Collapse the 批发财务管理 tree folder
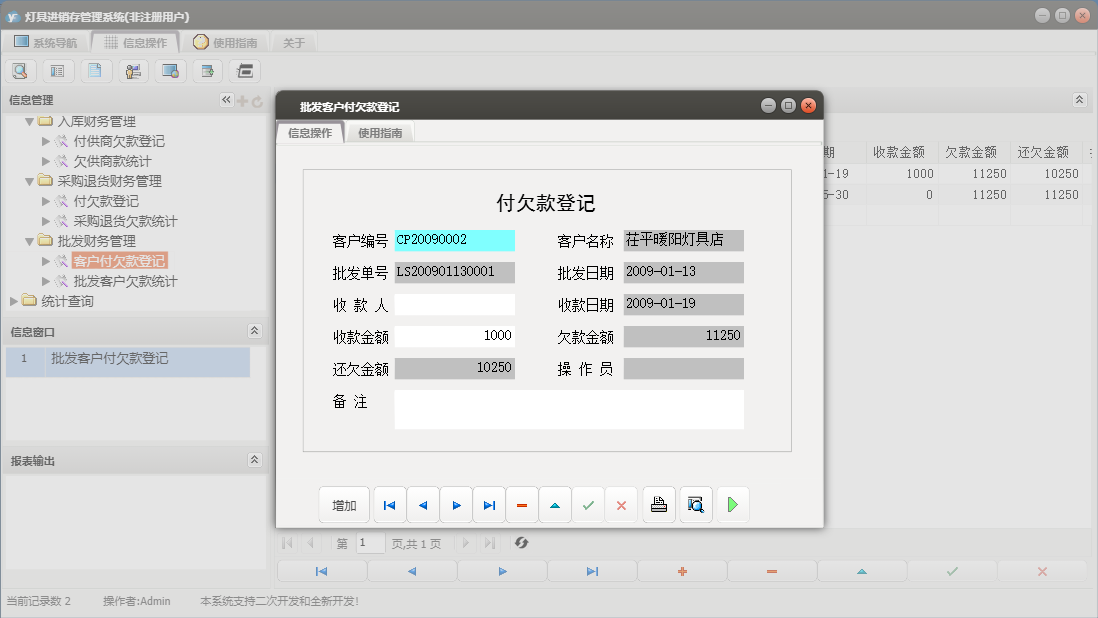 pyautogui.click(x=30, y=240)
